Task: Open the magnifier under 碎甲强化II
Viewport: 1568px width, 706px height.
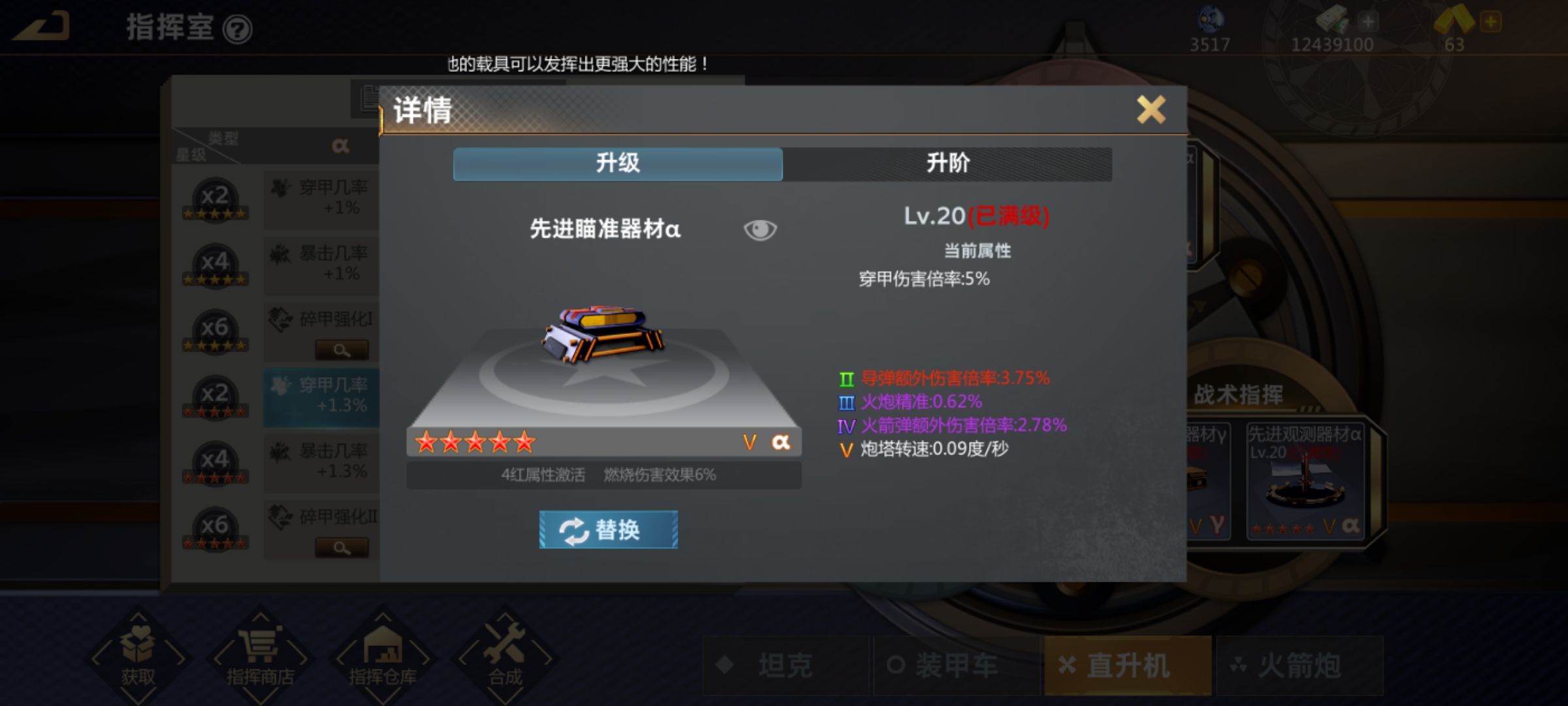Action: click(x=342, y=547)
